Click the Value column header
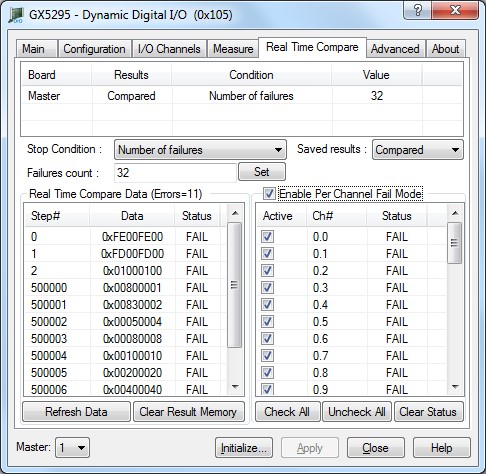486x474 pixels. click(376, 75)
